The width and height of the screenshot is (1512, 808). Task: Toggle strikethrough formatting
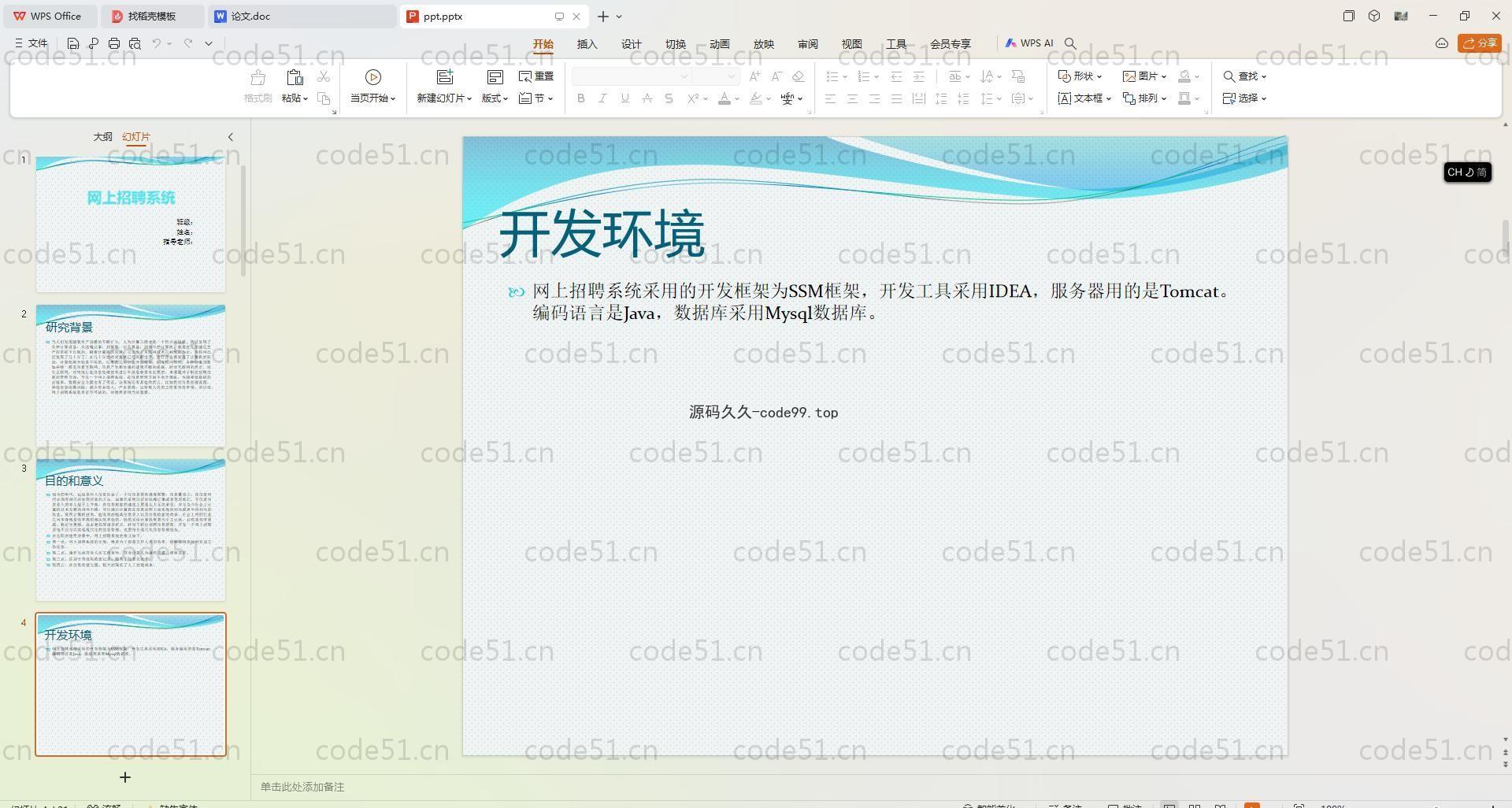[x=647, y=98]
